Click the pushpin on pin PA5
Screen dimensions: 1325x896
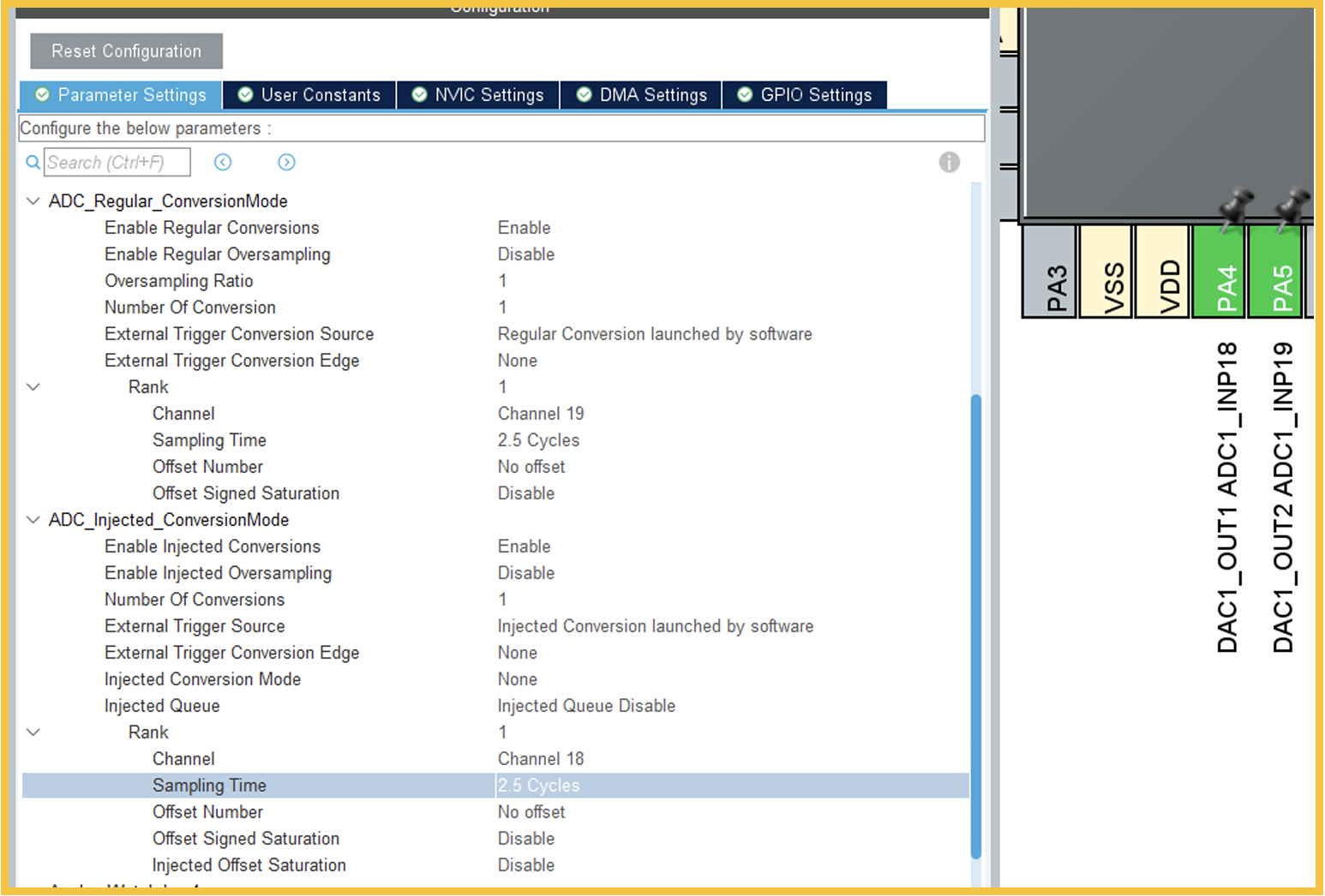point(1291,206)
